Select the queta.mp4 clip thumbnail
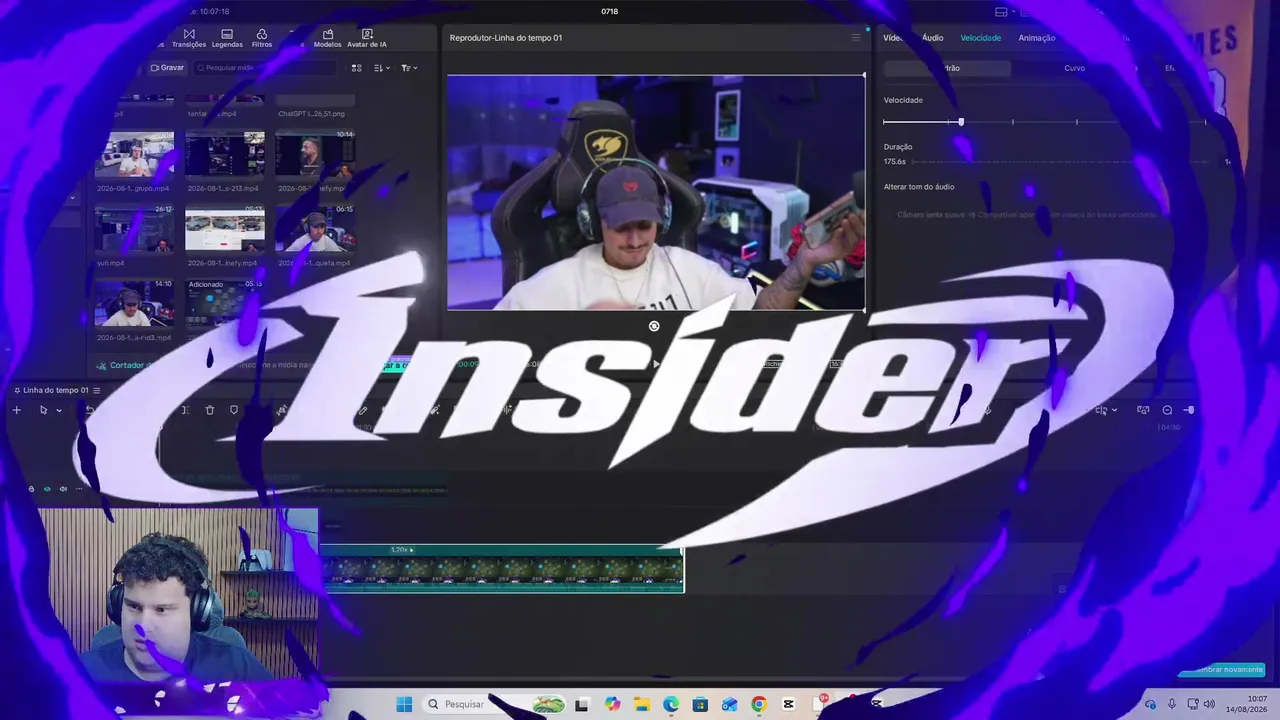Image resolution: width=1280 pixels, height=720 pixels. [x=315, y=230]
